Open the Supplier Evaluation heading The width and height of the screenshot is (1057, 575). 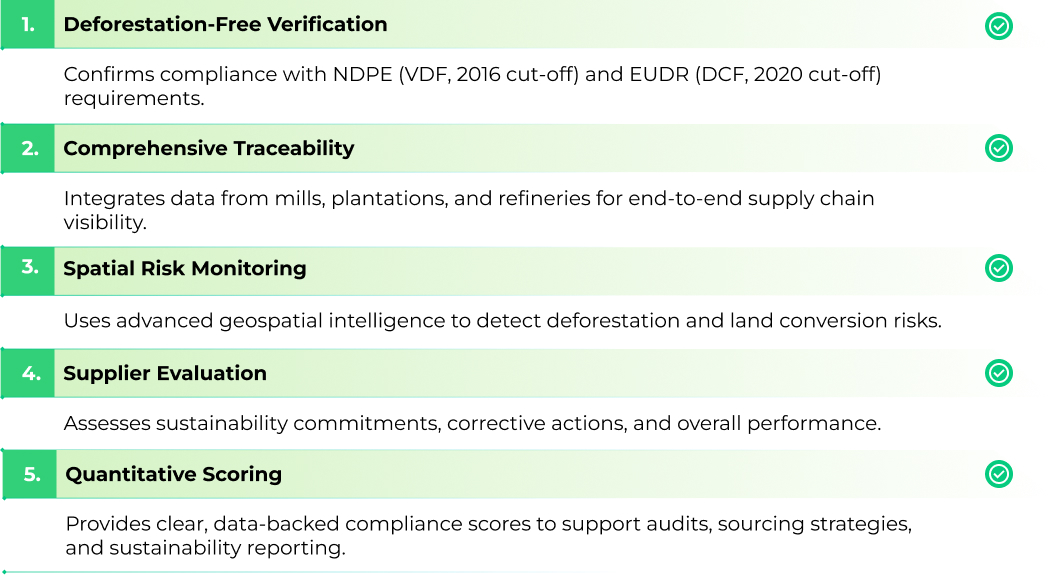(165, 373)
